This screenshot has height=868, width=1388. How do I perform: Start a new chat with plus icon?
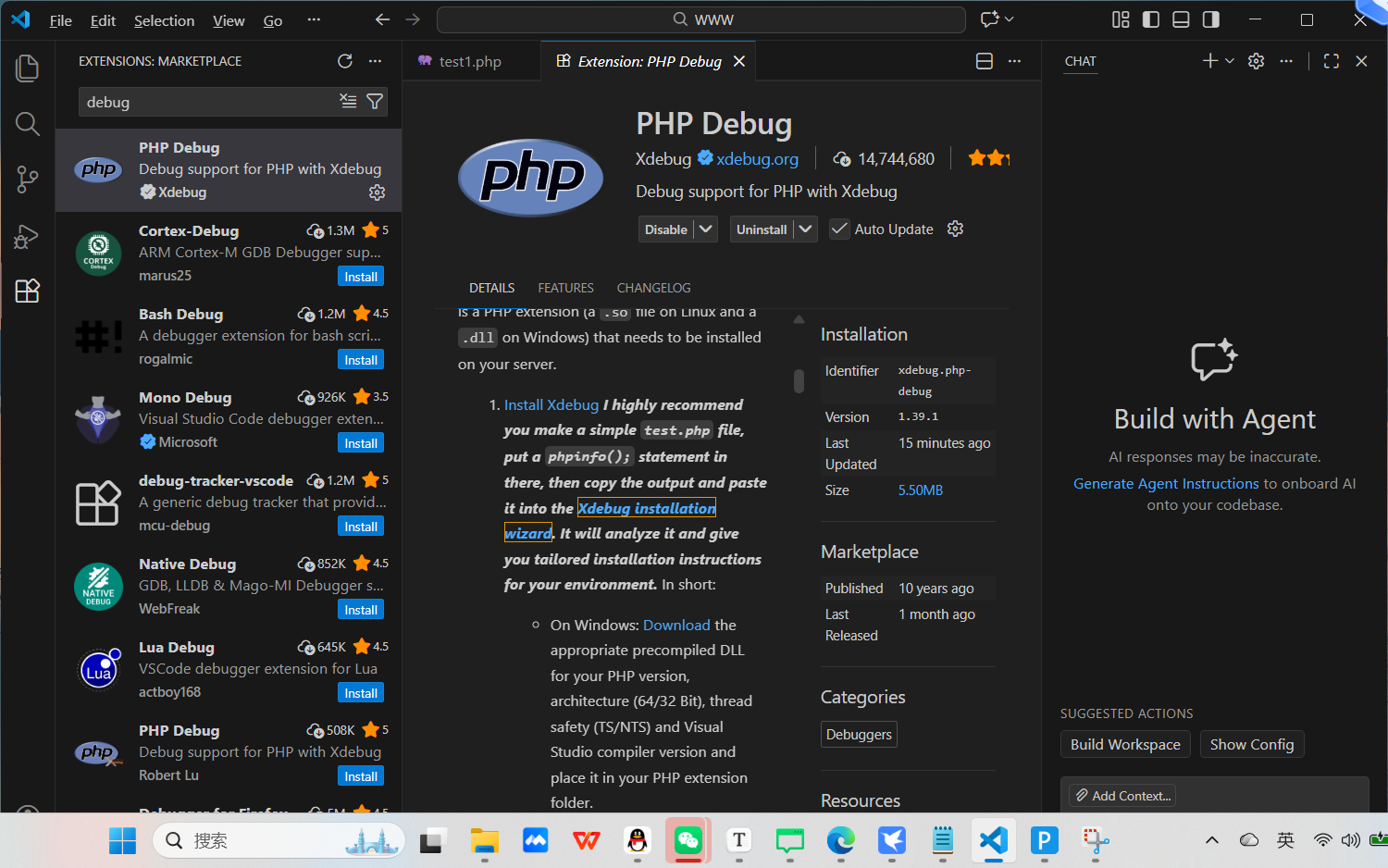pos(1209,61)
